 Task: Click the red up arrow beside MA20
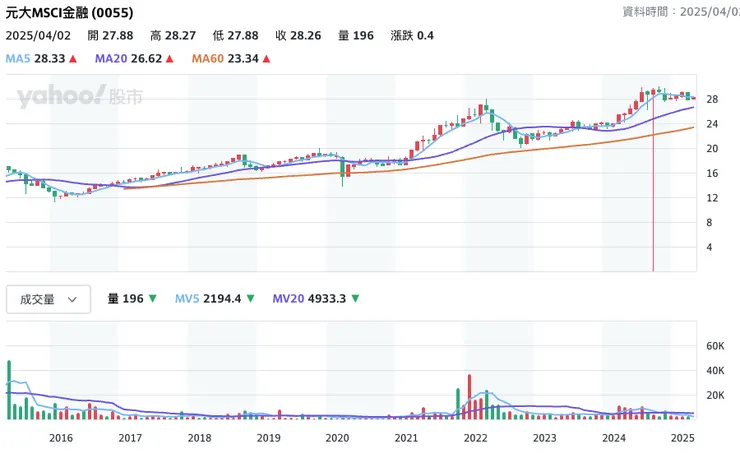coord(170,59)
